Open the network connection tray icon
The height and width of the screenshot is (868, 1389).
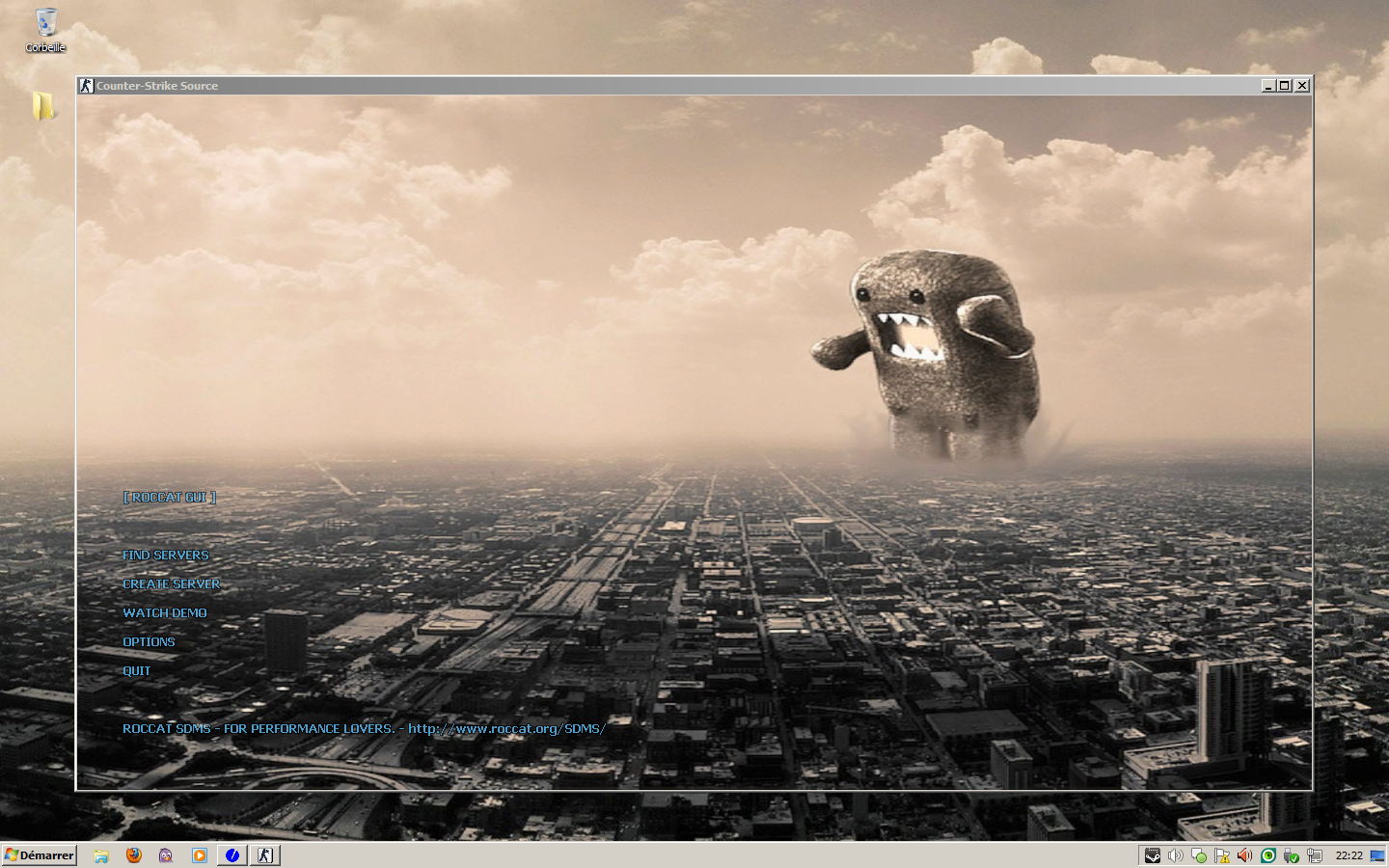point(1314,855)
